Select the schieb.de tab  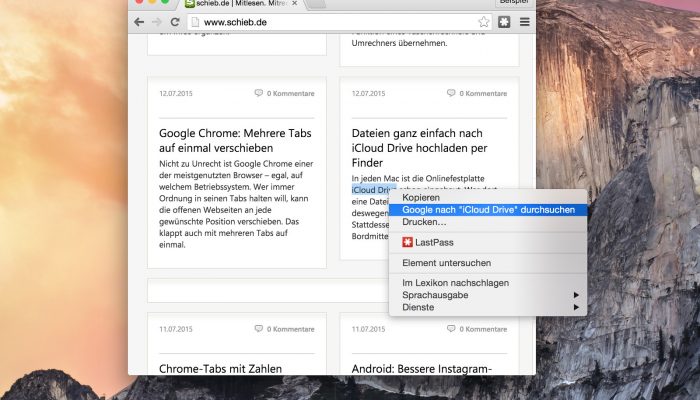241,4
